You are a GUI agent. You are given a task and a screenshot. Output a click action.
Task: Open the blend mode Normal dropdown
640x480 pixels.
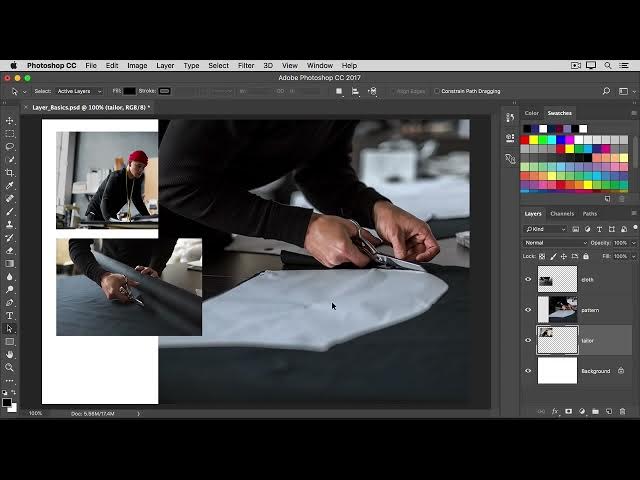555,243
